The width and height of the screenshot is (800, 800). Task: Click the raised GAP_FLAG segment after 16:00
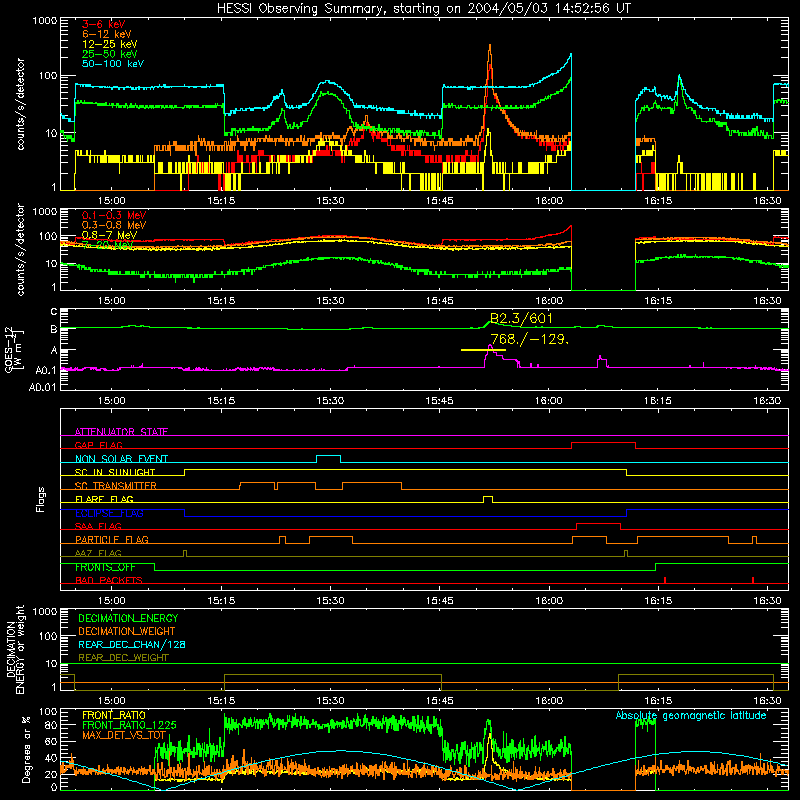tap(604, 443)
